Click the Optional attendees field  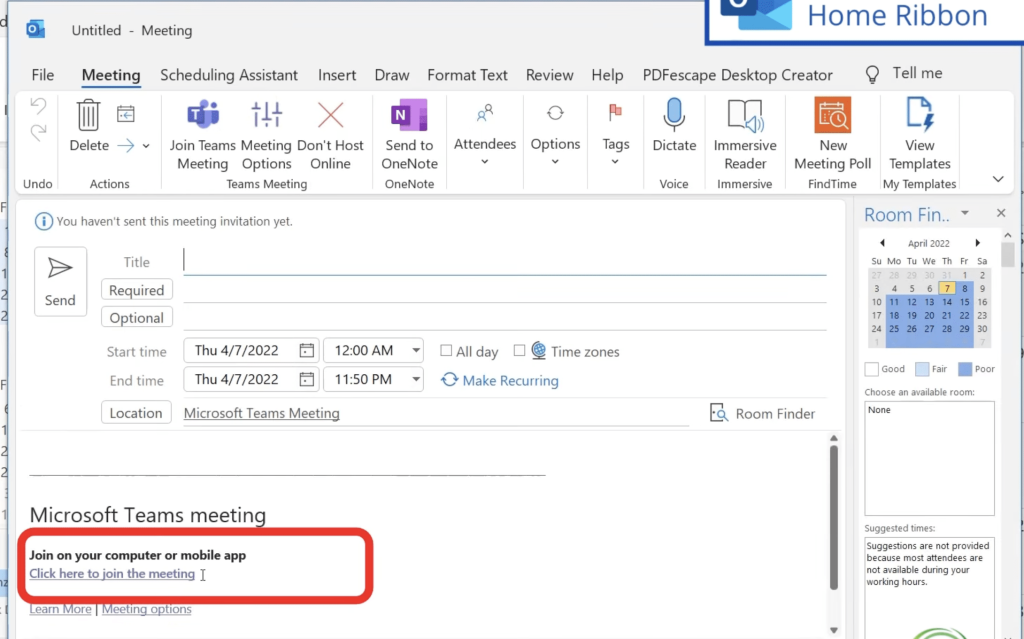504,318
